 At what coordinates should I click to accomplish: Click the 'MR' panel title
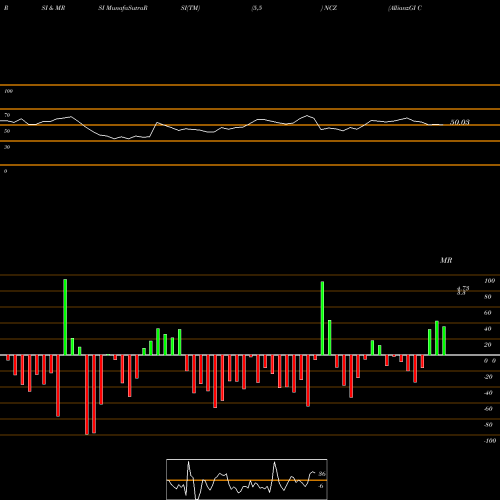pyautogui.click(x=446, y=260)
